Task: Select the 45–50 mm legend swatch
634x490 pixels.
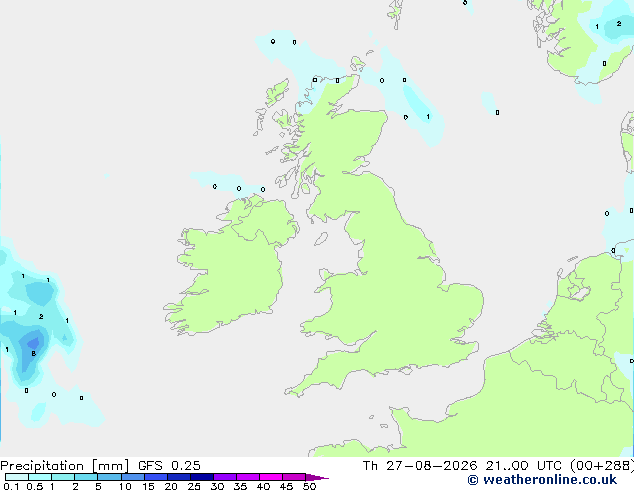Action: coord(294,477)
